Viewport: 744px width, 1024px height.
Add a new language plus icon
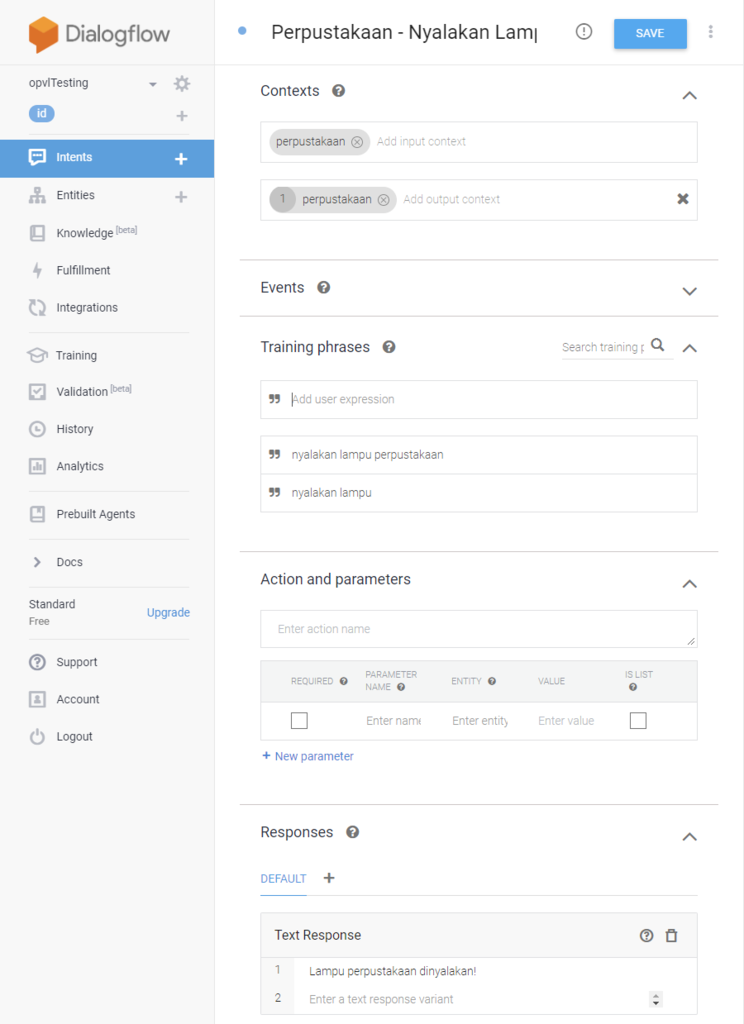(x=182, y=116)
